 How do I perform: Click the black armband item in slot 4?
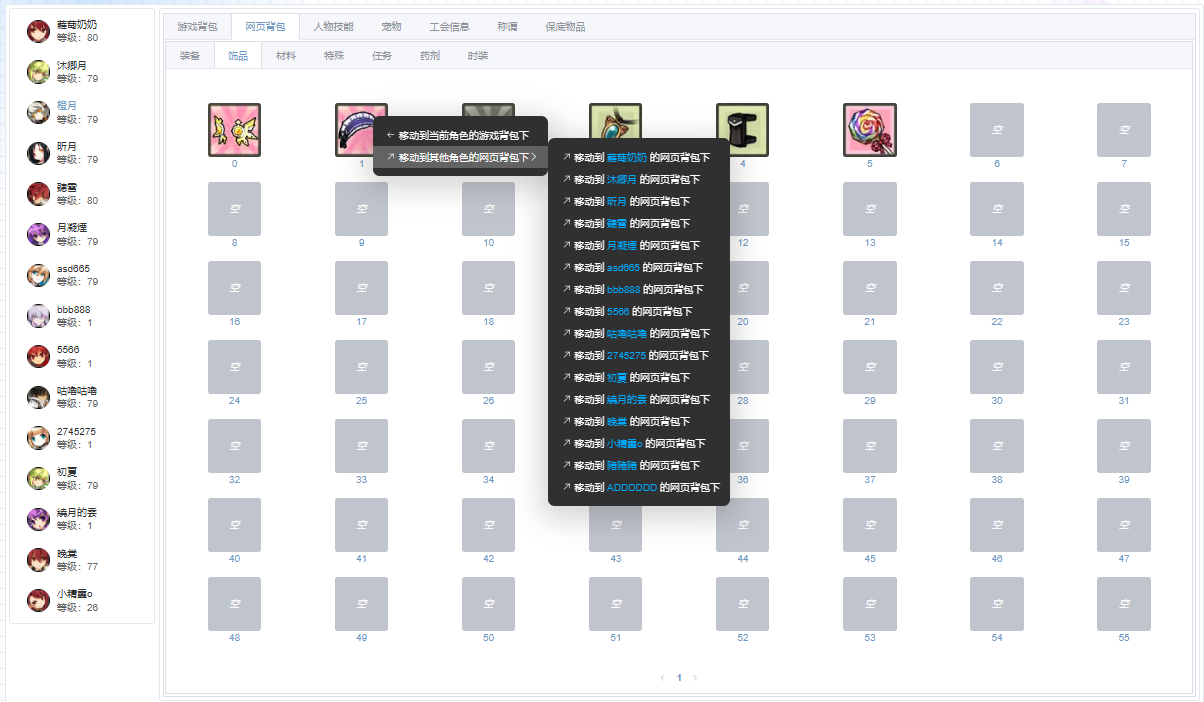click(742, 130)
